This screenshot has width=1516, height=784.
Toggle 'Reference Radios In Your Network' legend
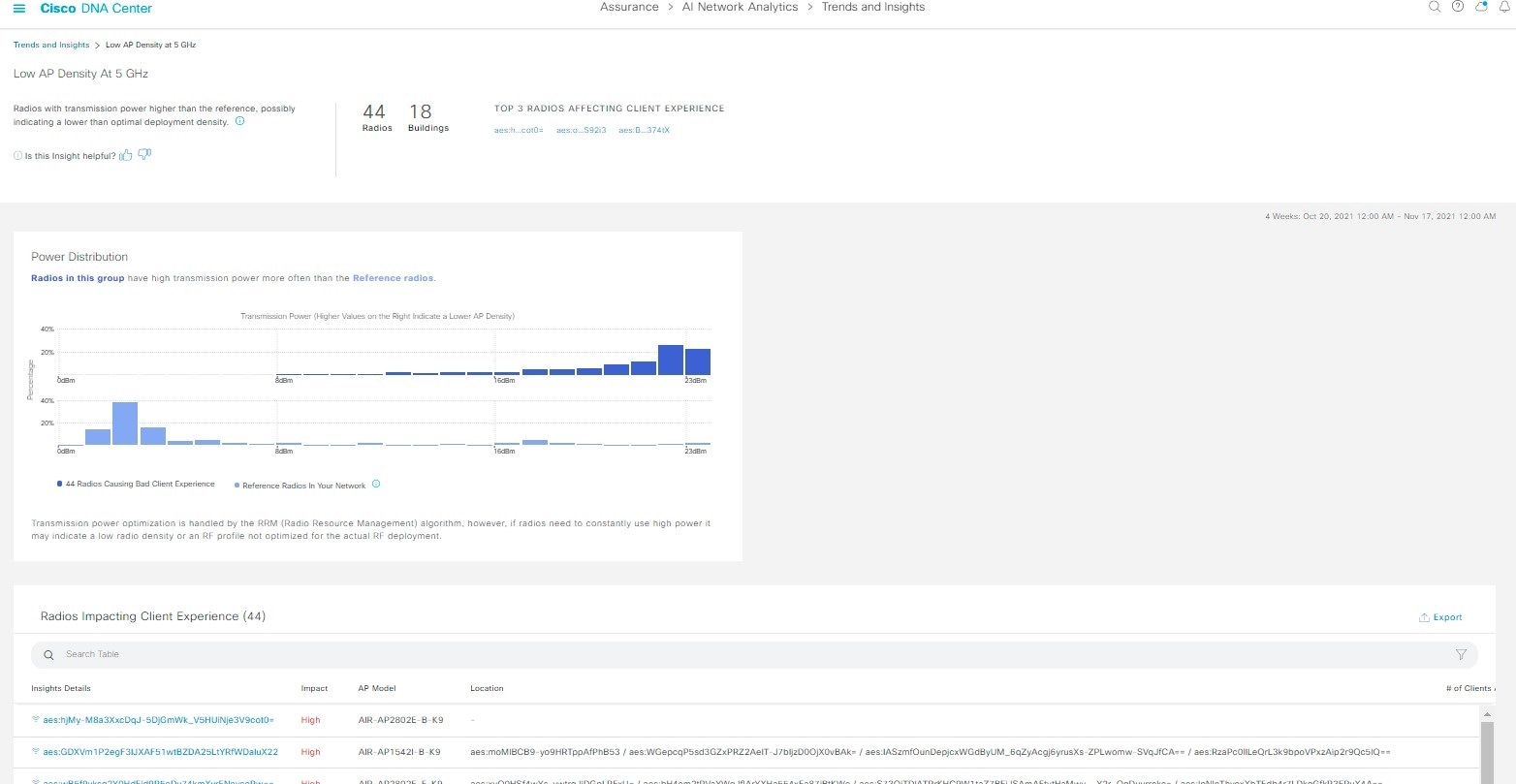300,485
